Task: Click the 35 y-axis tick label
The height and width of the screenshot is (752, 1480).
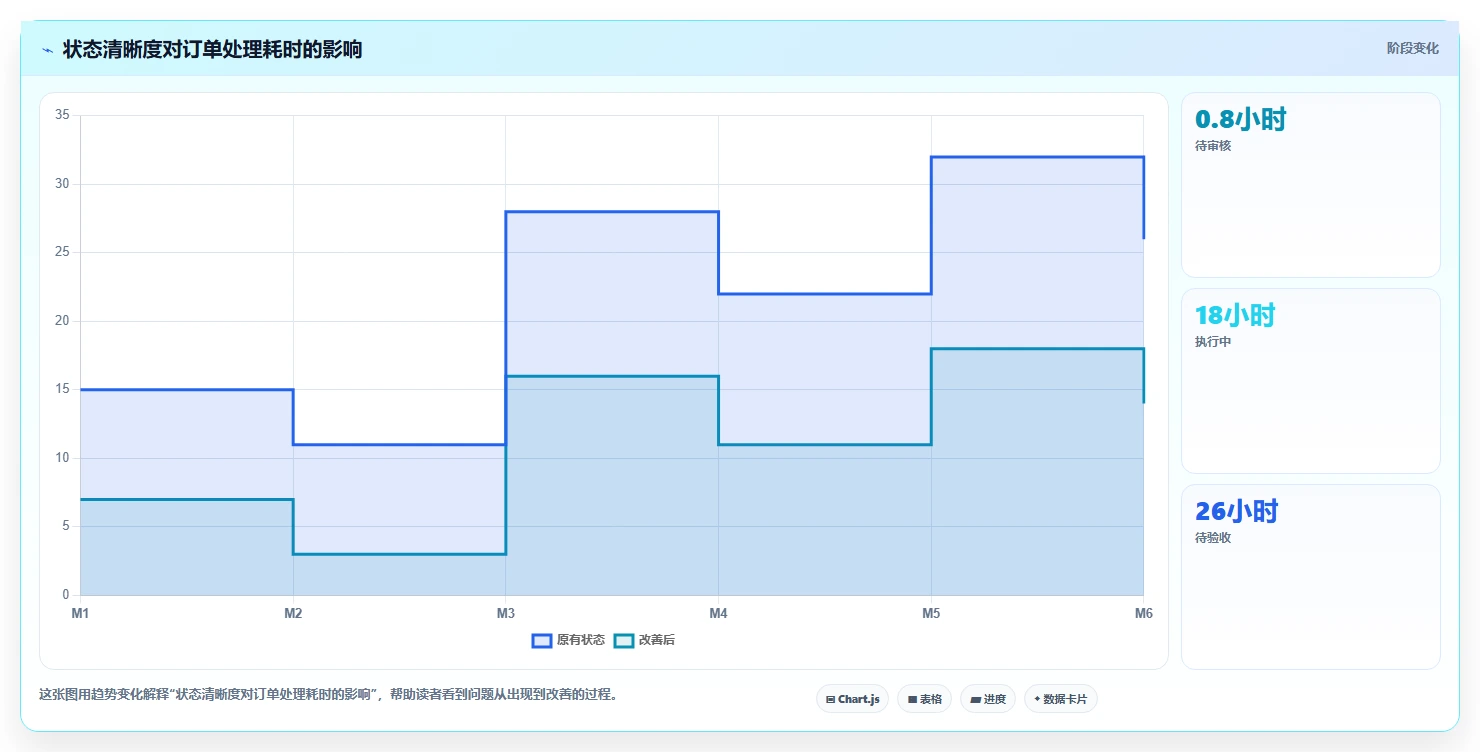Action: [x=62, y=115]
